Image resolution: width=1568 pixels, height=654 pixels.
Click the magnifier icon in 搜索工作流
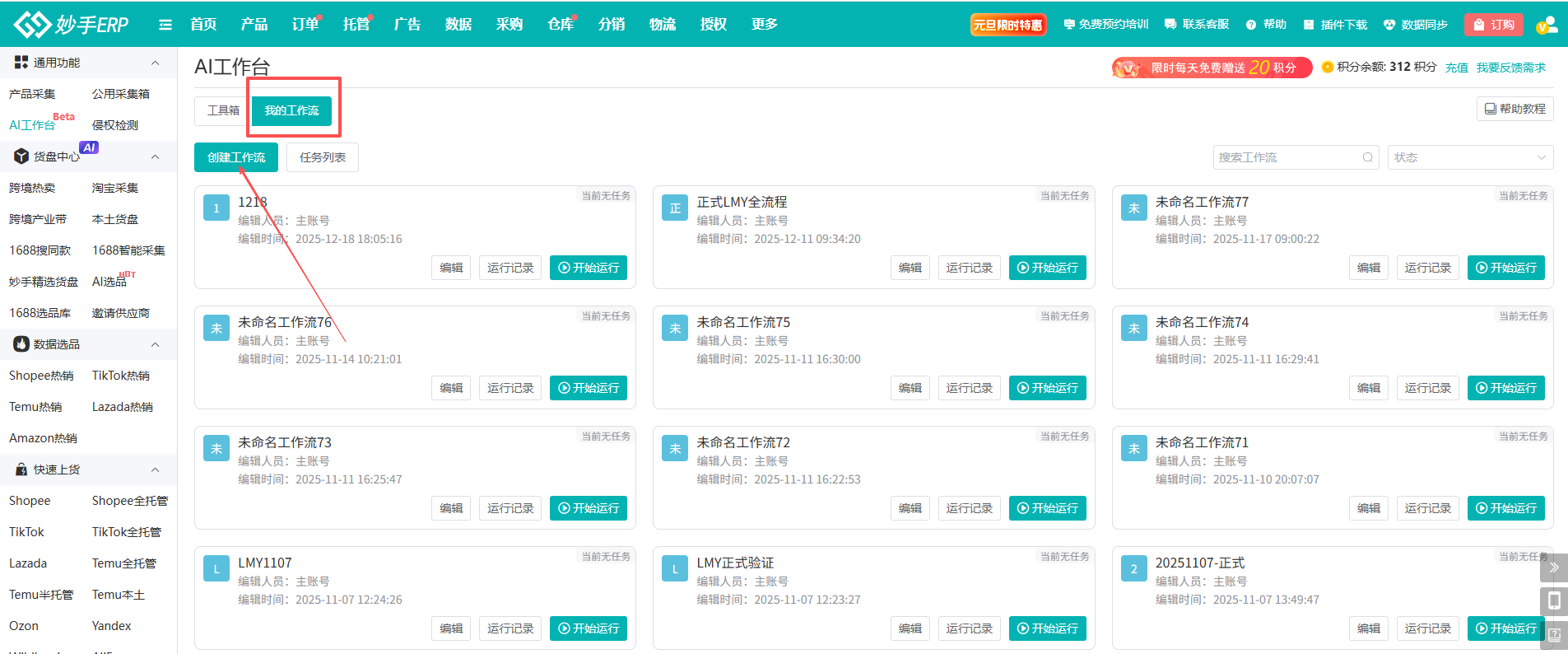point(1367,157)
